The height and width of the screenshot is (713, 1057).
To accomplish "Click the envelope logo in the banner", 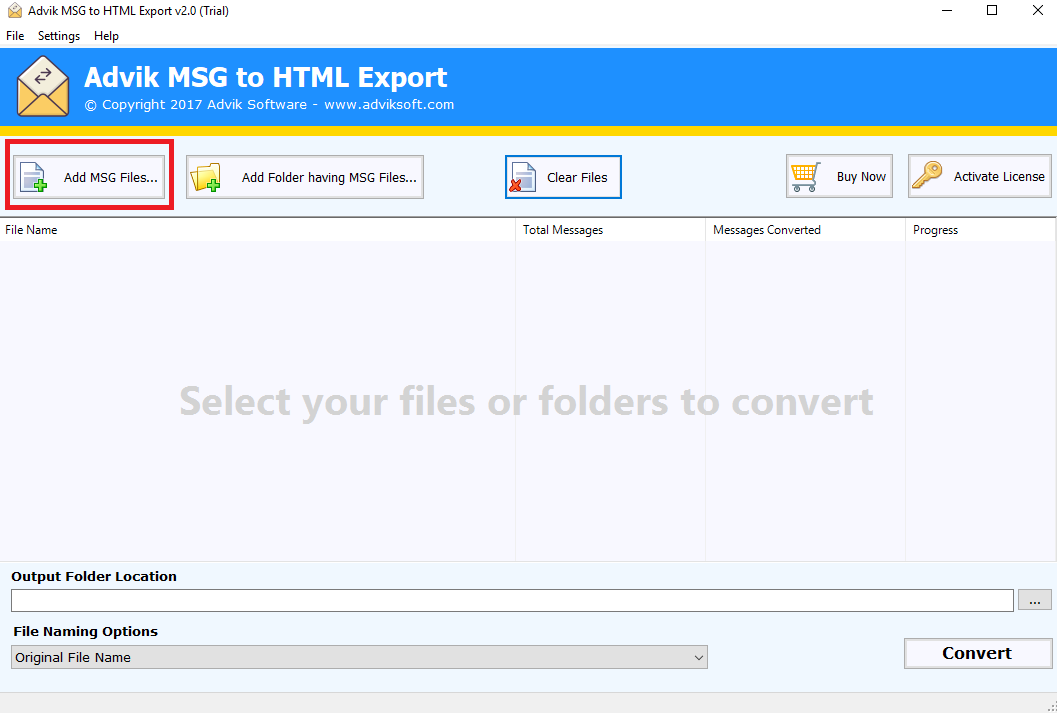I will pos(43,87).
